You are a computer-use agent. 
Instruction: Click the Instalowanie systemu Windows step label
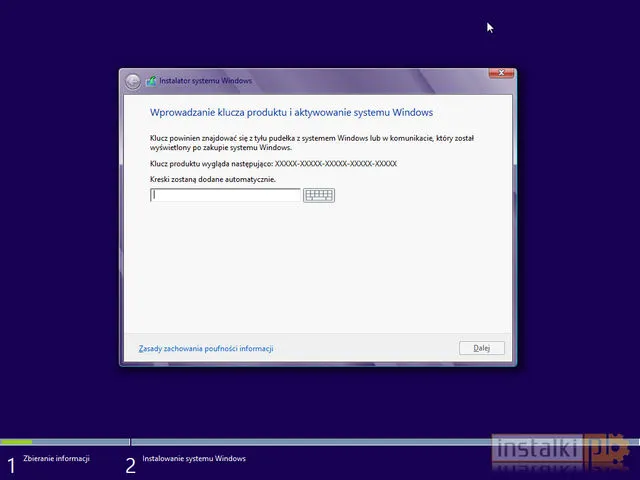point(194,459)
